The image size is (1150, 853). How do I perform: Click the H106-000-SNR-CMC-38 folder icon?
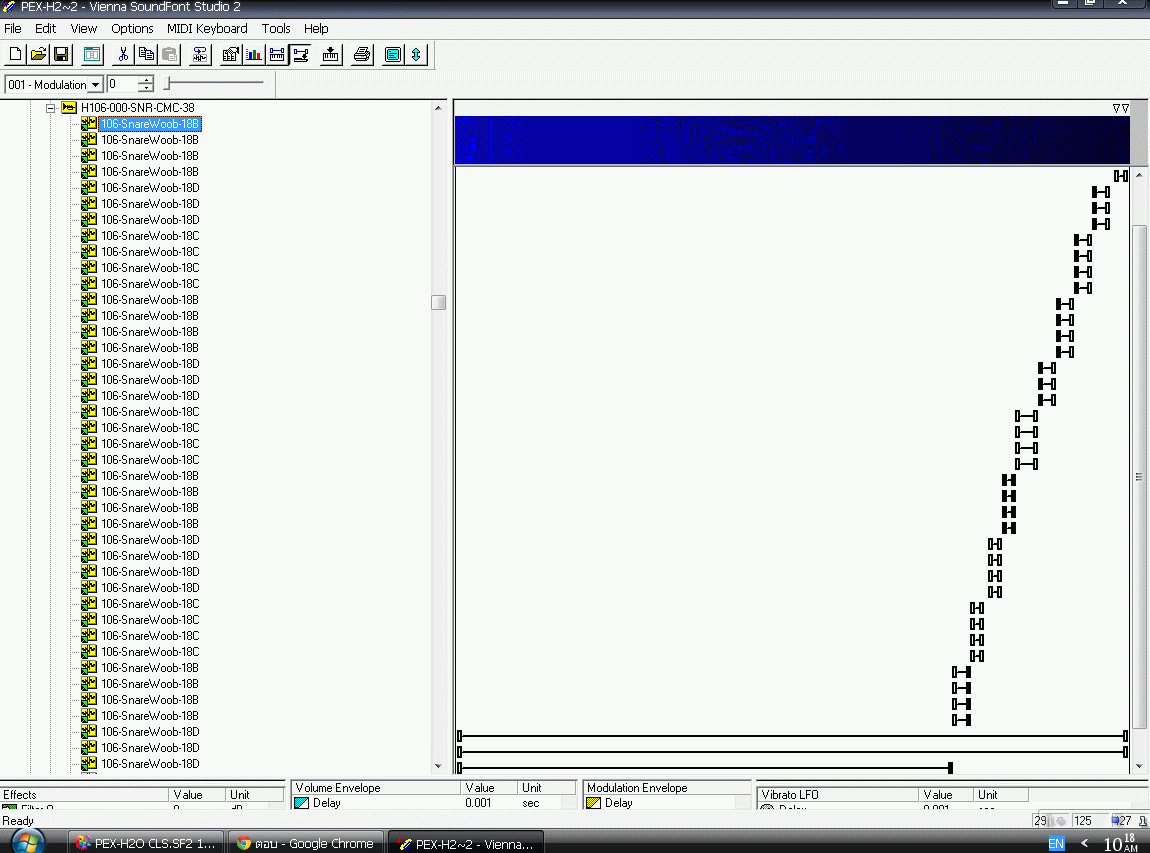point(69,108)
